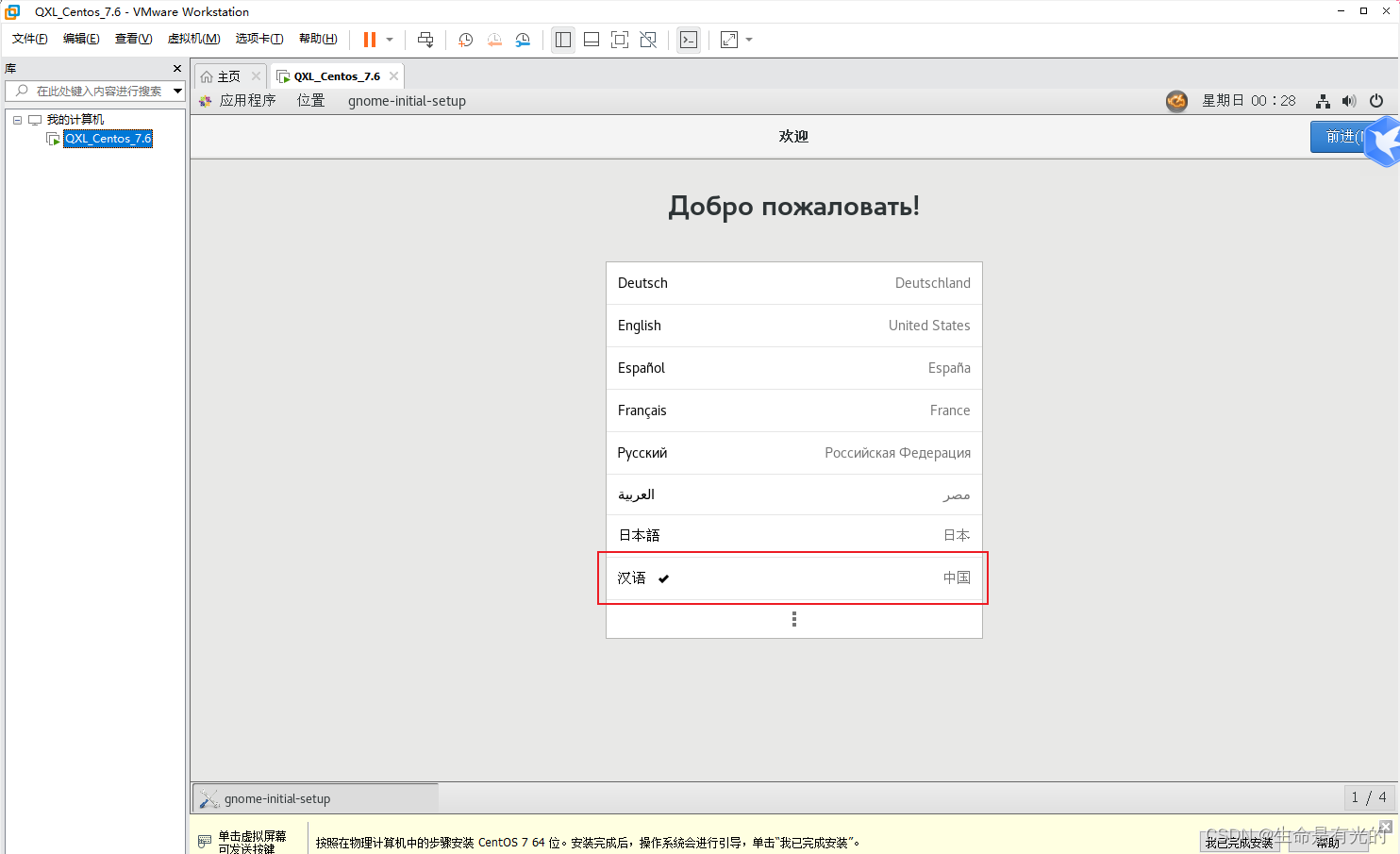This screenshot has width=1400, height=854.
Task: Click the gnome-initial-setup taskbar entry
Action: point(316,798)
